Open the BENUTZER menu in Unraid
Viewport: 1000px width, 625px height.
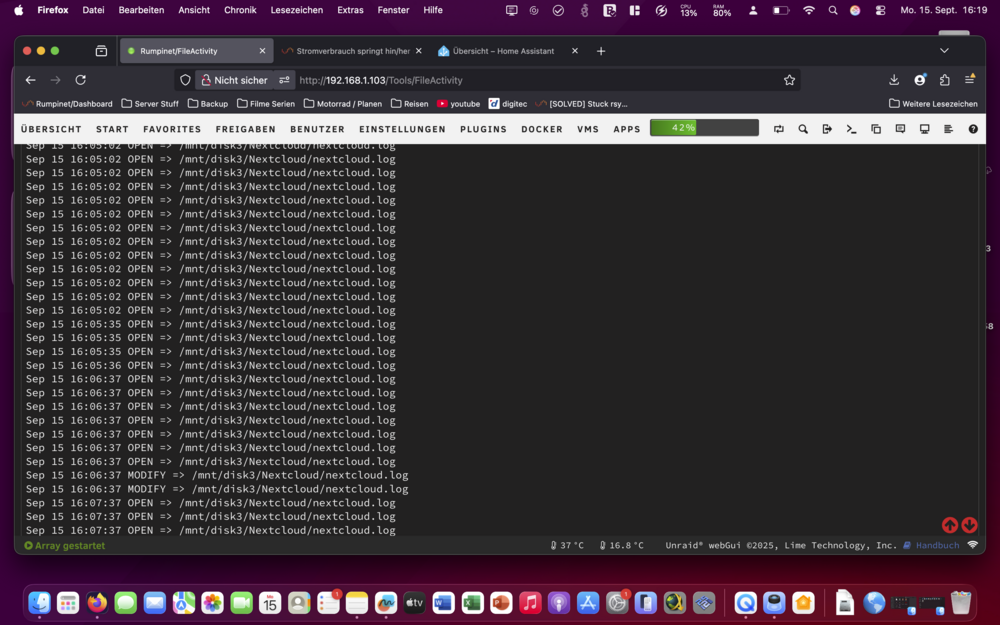(x=318, y=129)
